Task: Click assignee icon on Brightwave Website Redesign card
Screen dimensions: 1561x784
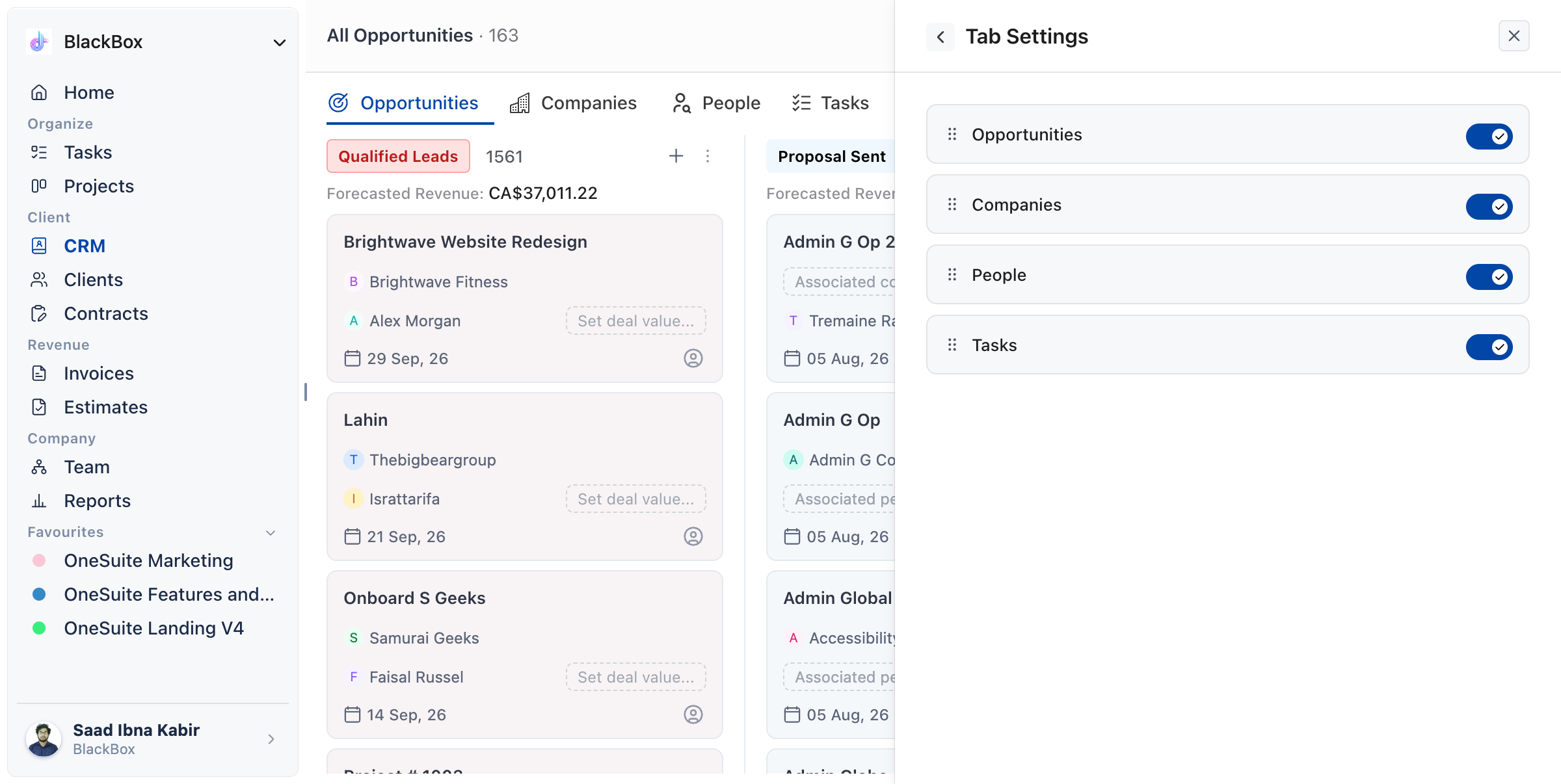Action: (693, 358)
